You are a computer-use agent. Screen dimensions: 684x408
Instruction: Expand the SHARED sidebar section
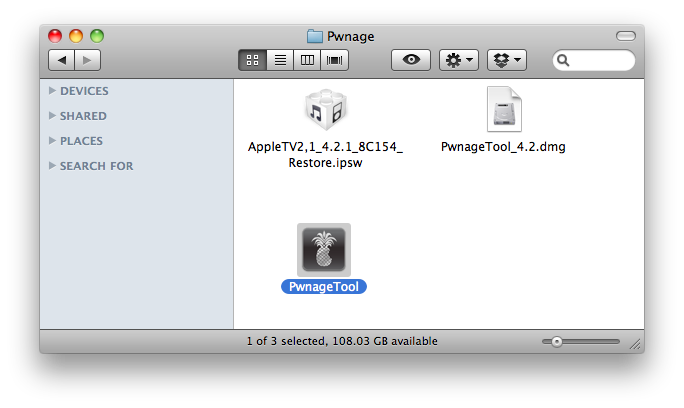(x=52, y=116)
